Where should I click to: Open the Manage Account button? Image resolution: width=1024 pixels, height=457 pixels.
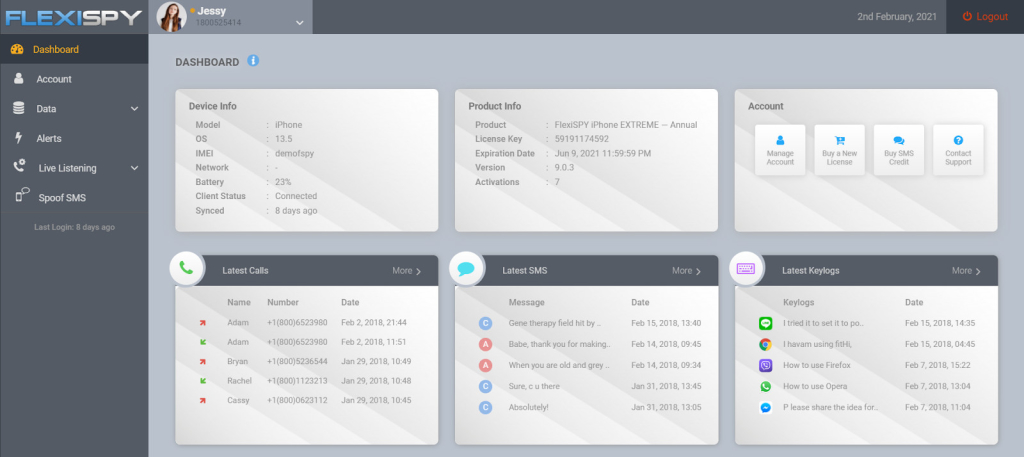pyautogui.click(x=780, y=150)
